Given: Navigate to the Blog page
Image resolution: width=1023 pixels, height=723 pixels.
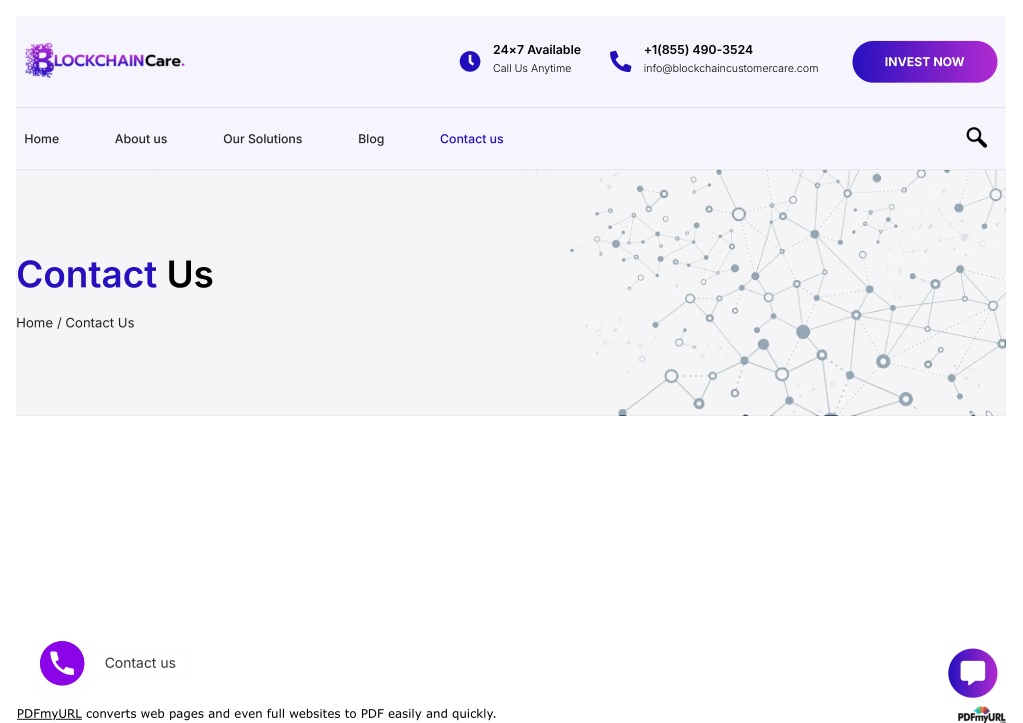Looking at the screenshot, I should pyautogui.click(x=371, y=139).
